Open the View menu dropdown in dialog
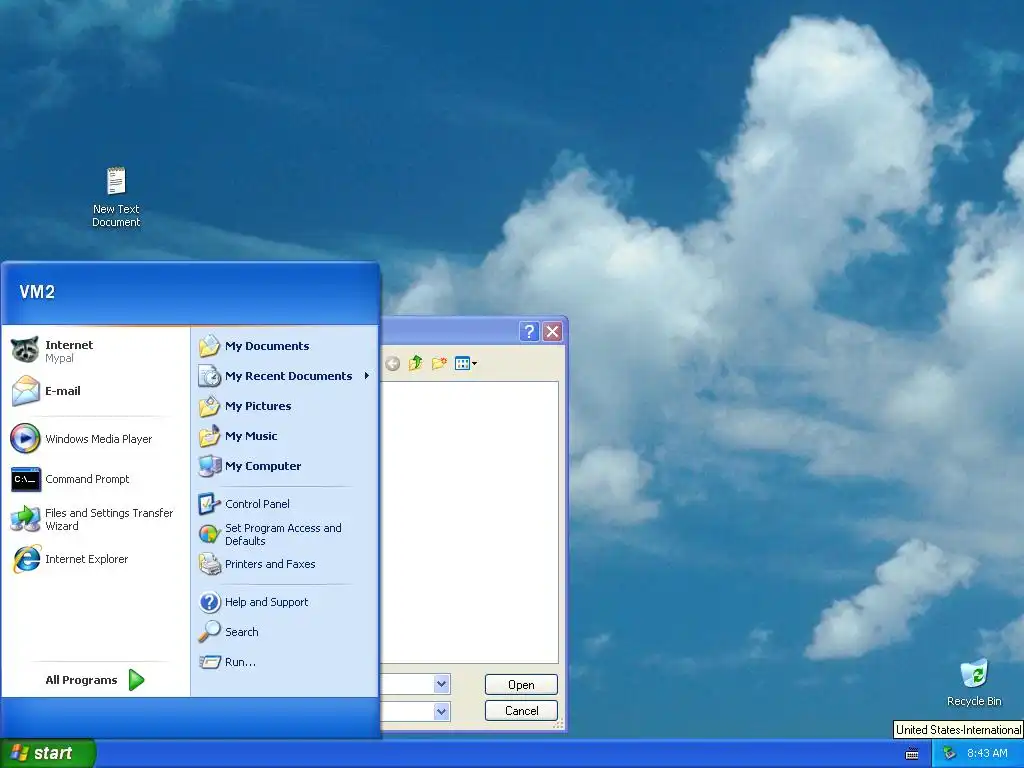The image size is (1024, 768). pos(466,363)
